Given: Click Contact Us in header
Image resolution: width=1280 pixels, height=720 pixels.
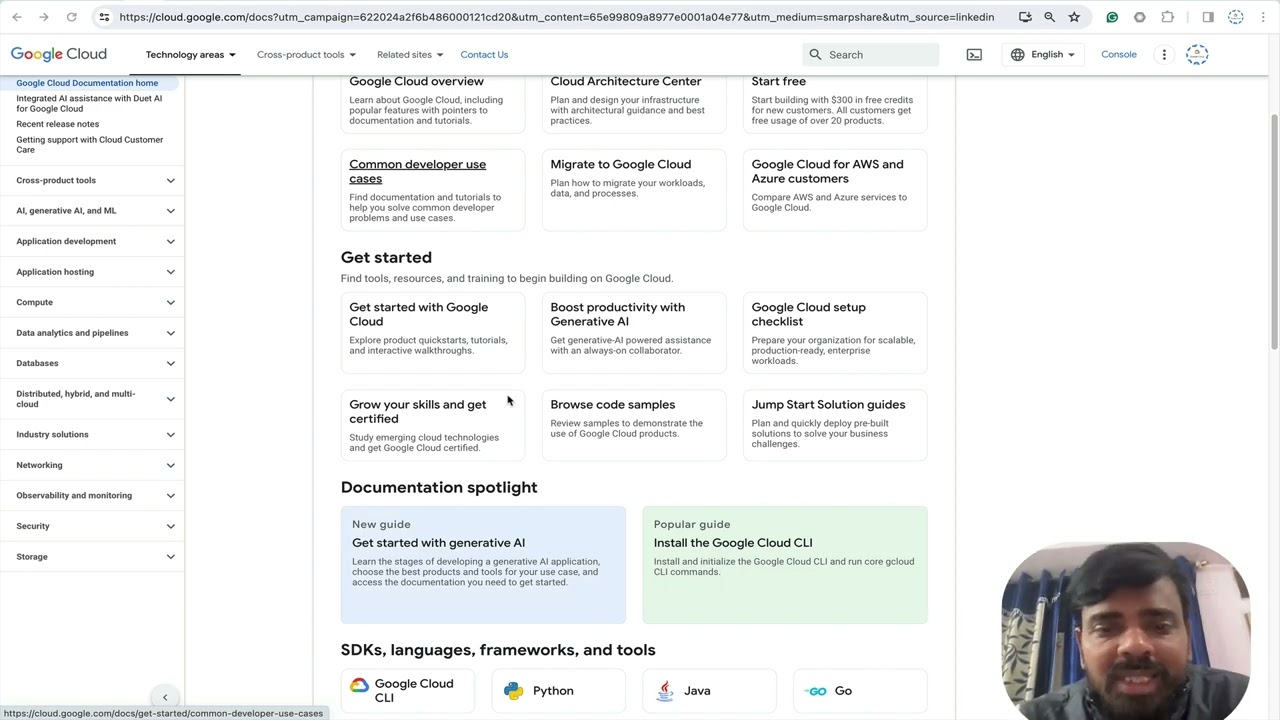Looking at the screenshot, I should point(484,55).
